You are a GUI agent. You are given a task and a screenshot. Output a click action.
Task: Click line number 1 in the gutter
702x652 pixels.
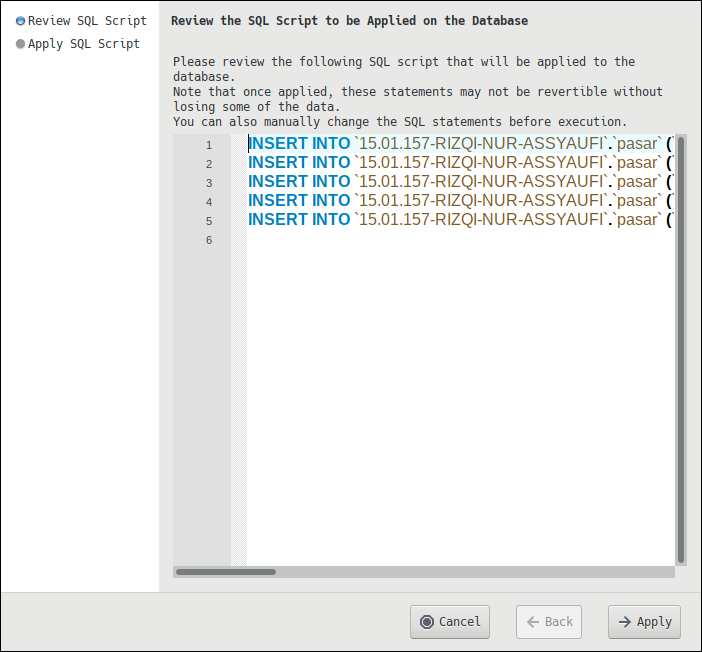click(x=209, y=145)
